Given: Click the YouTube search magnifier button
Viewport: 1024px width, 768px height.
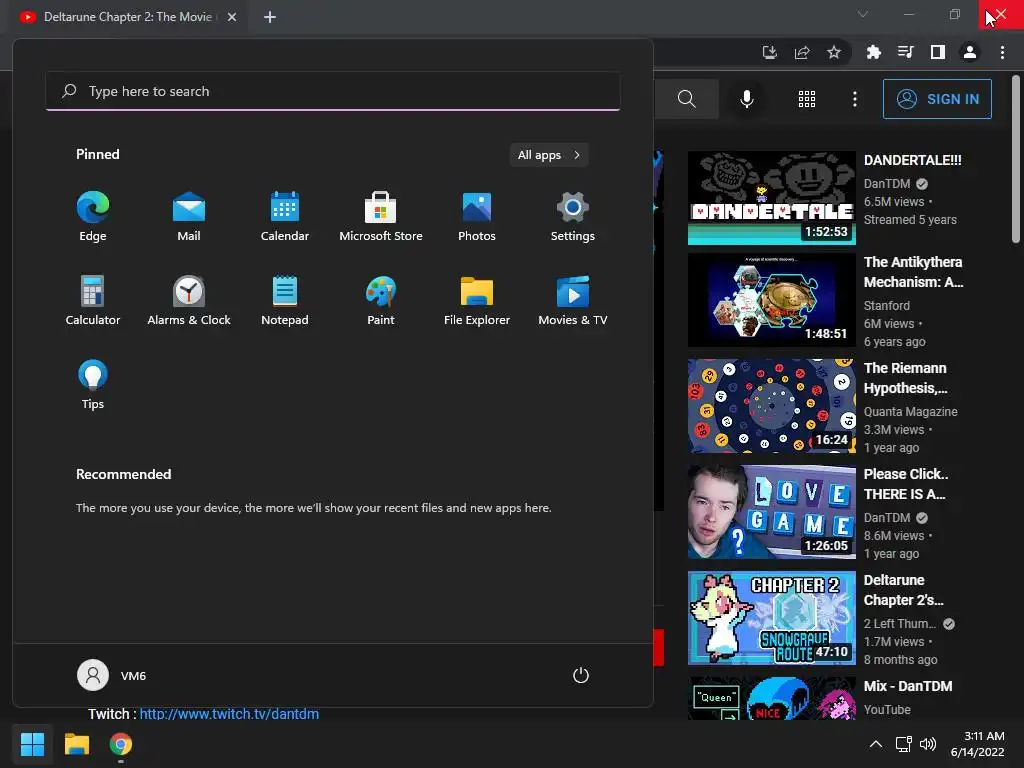Looking at the screenshot, I should tap(686, 99).
